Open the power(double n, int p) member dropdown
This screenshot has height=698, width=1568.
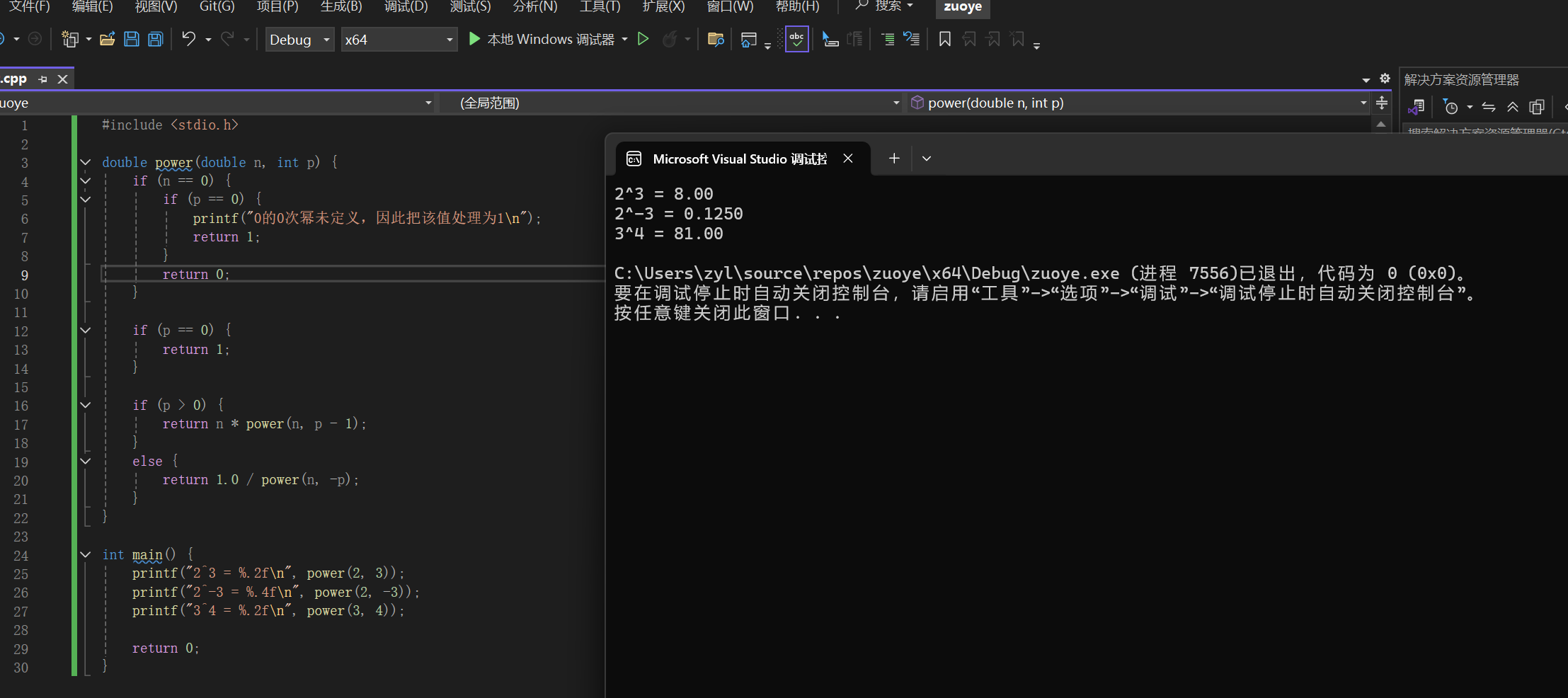point(1138,103)
